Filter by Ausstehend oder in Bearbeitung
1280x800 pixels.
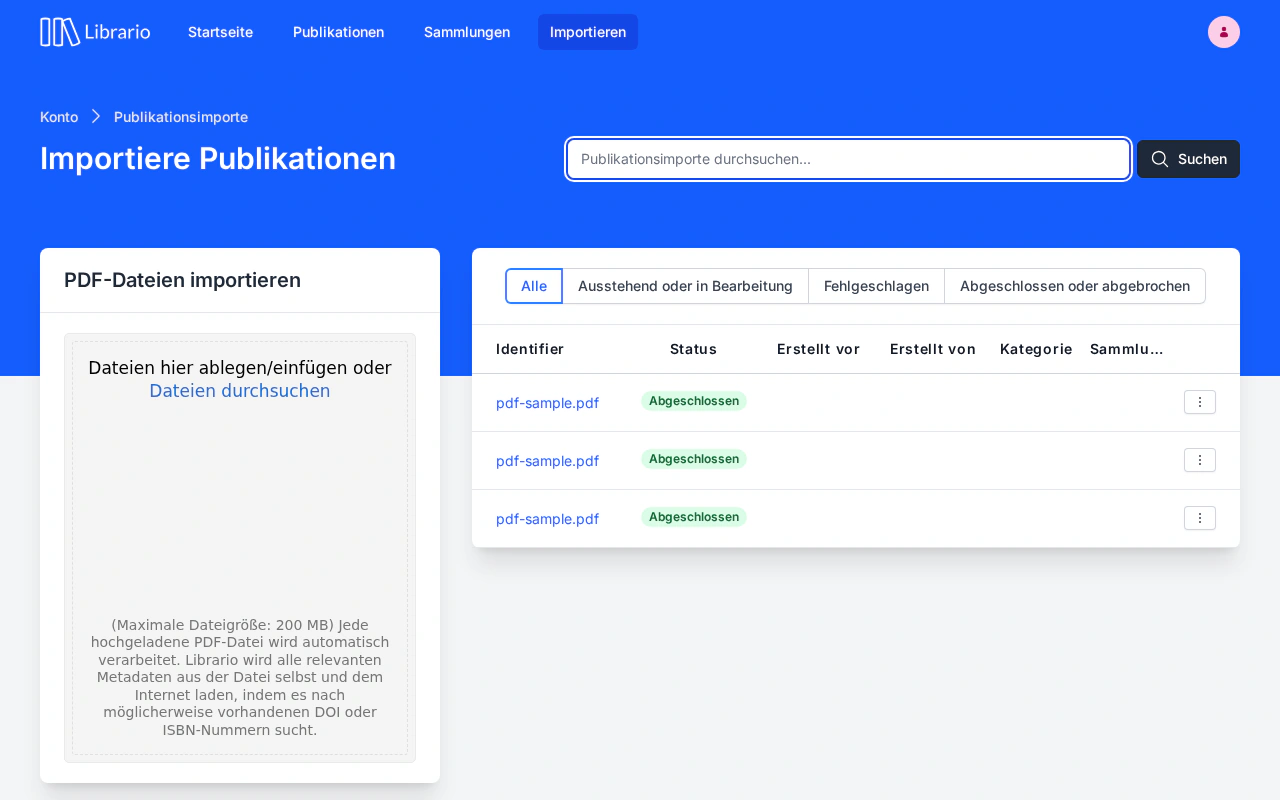(x=685, y=286)
